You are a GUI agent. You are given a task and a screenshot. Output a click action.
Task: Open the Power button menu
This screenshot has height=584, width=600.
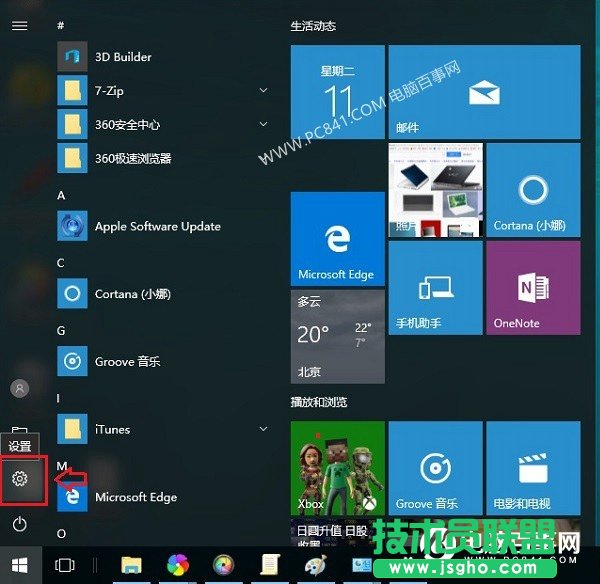point(20,524)
